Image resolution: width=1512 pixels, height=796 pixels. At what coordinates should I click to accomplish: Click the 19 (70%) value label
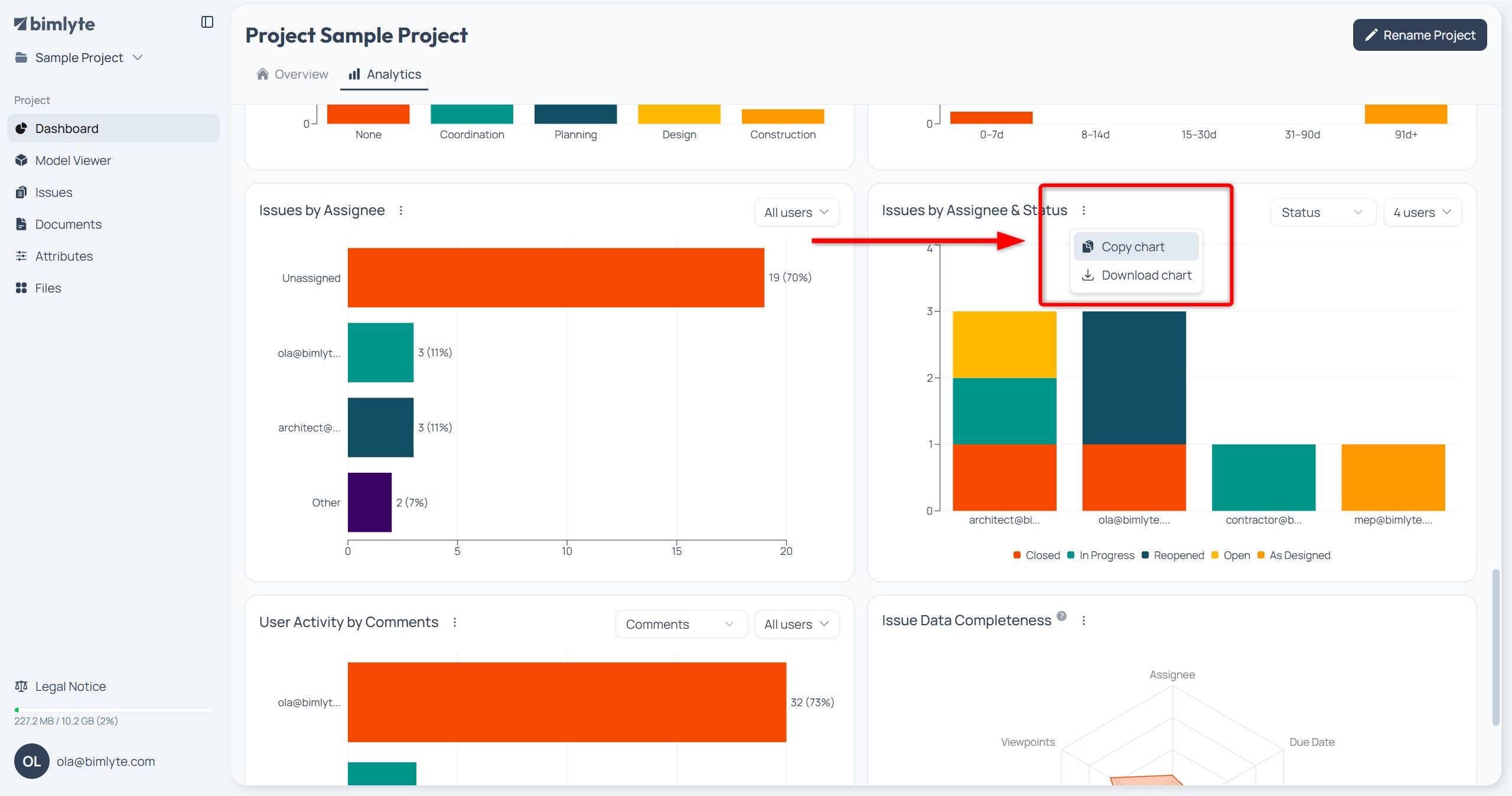(790, 277)
